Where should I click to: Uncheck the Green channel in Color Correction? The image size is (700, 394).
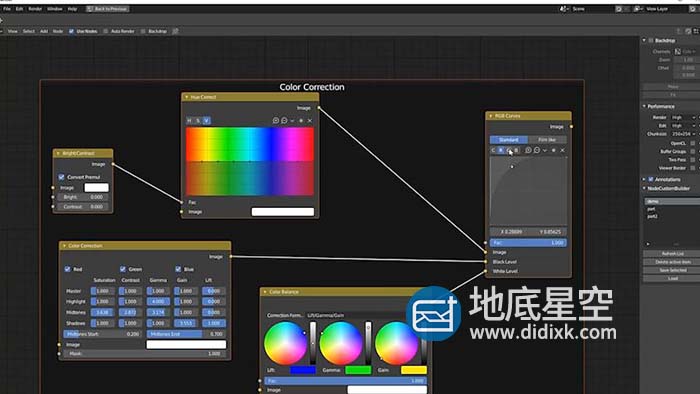click(123, 269)
